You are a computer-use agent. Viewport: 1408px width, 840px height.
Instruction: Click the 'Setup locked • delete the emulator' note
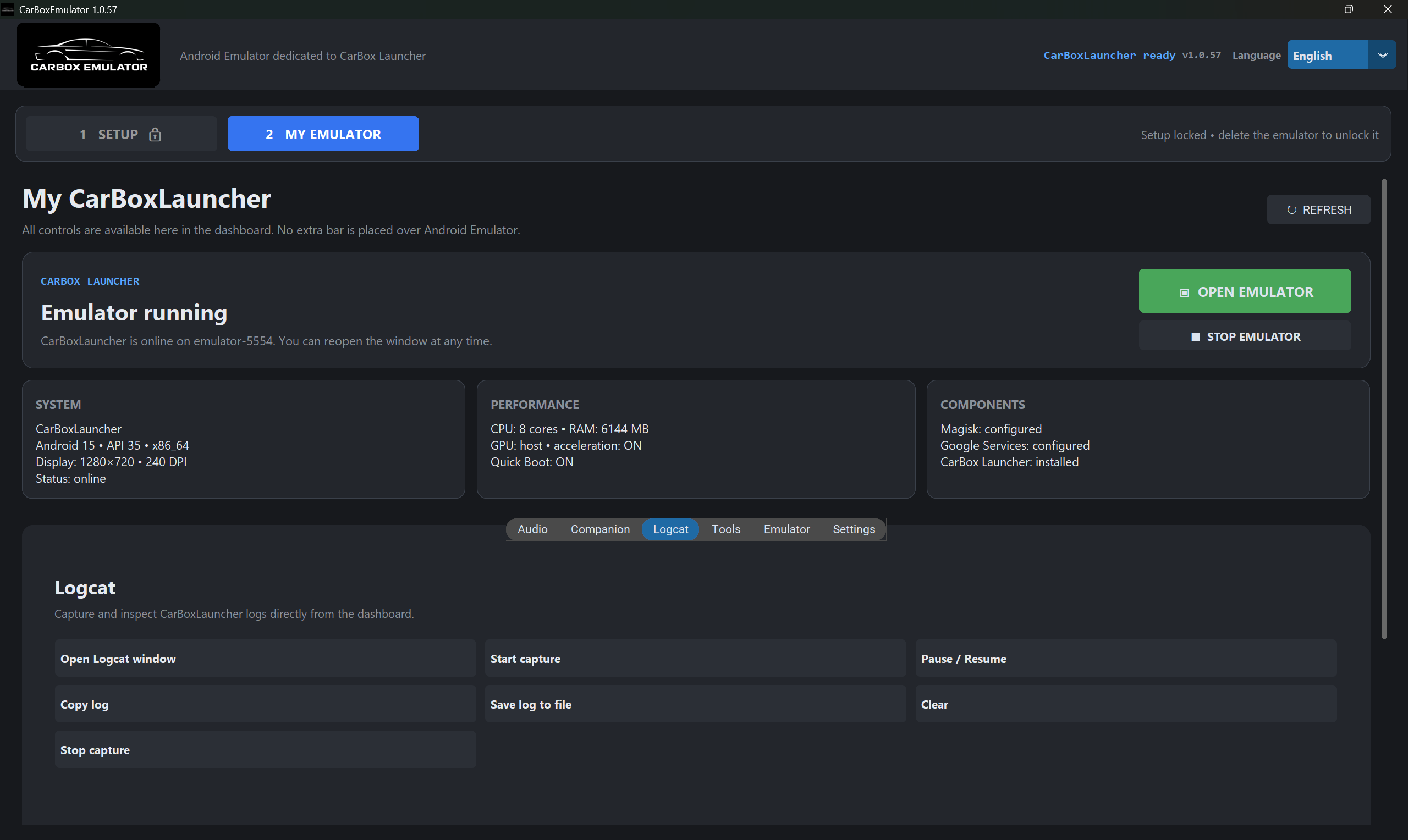click(x=1259, y=135)
